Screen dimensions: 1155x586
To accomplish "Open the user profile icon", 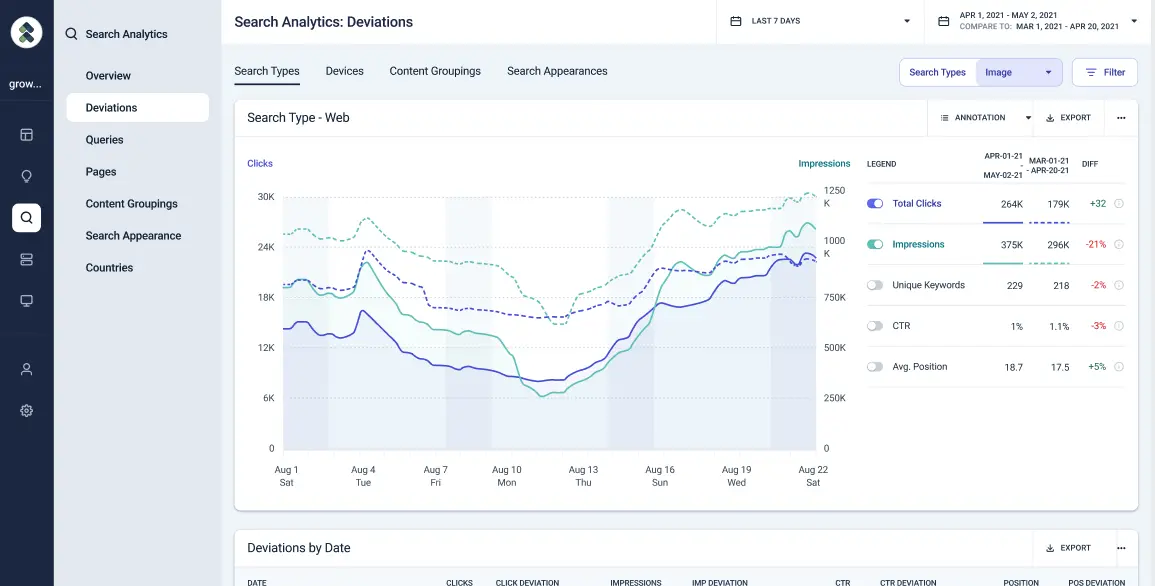I will pos(27,369).
